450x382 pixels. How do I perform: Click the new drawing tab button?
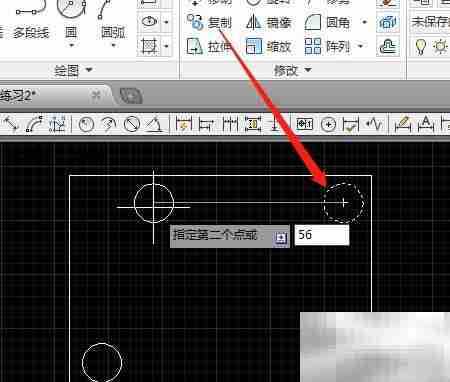coord(131,96)
